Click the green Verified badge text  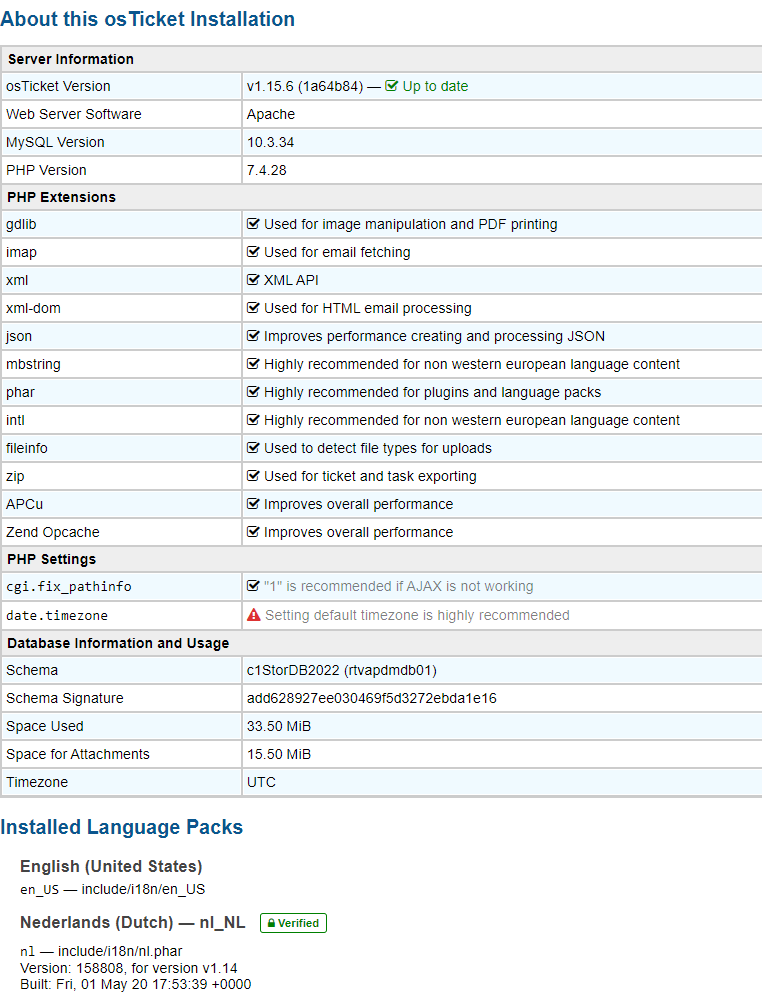(x=298, y=923)
